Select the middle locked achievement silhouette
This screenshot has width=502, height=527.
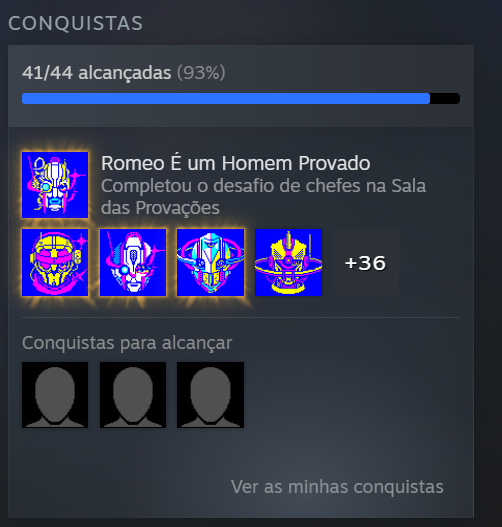point(133,395)
